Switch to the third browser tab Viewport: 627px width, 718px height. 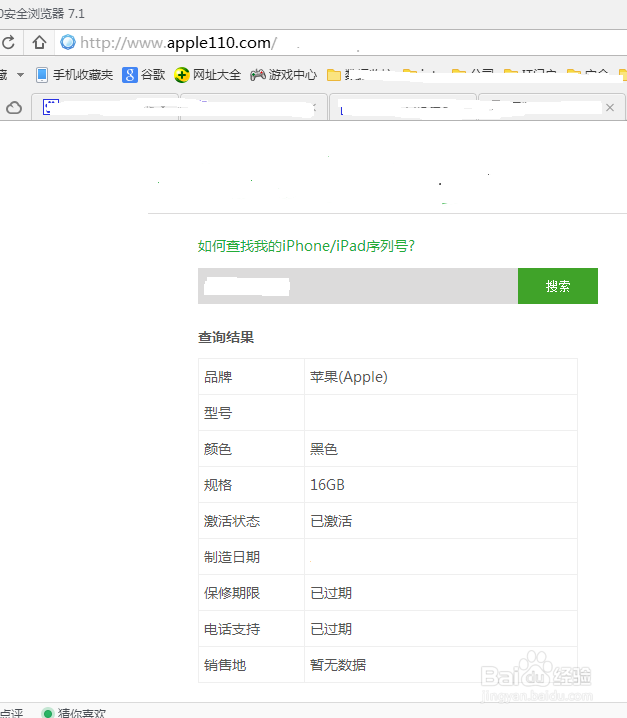403,108
